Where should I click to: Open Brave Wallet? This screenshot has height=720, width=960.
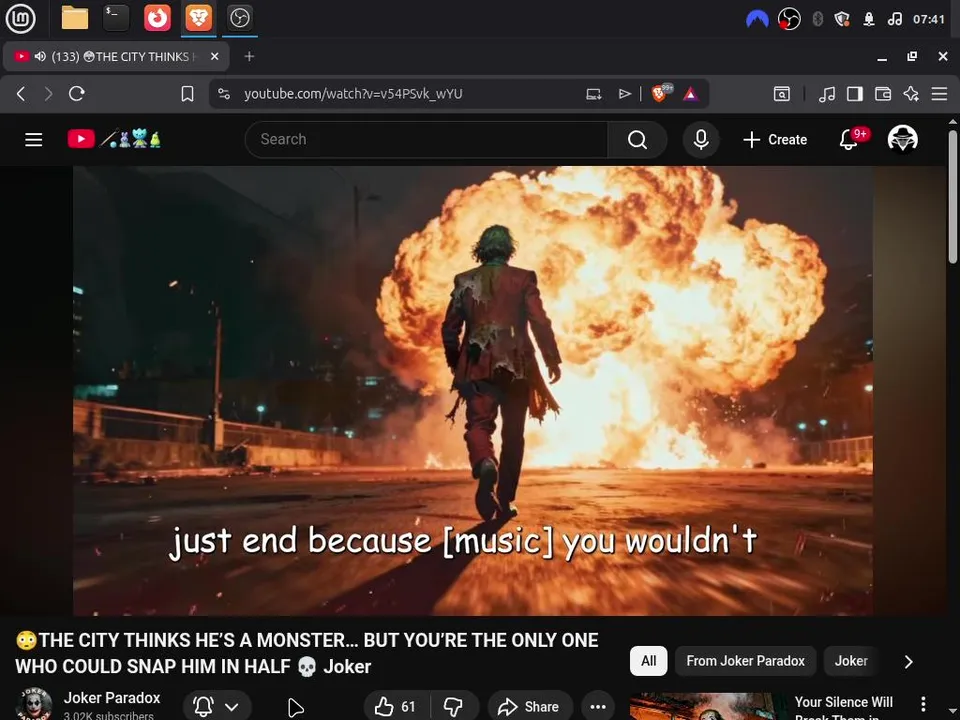[x=883, y=94]
